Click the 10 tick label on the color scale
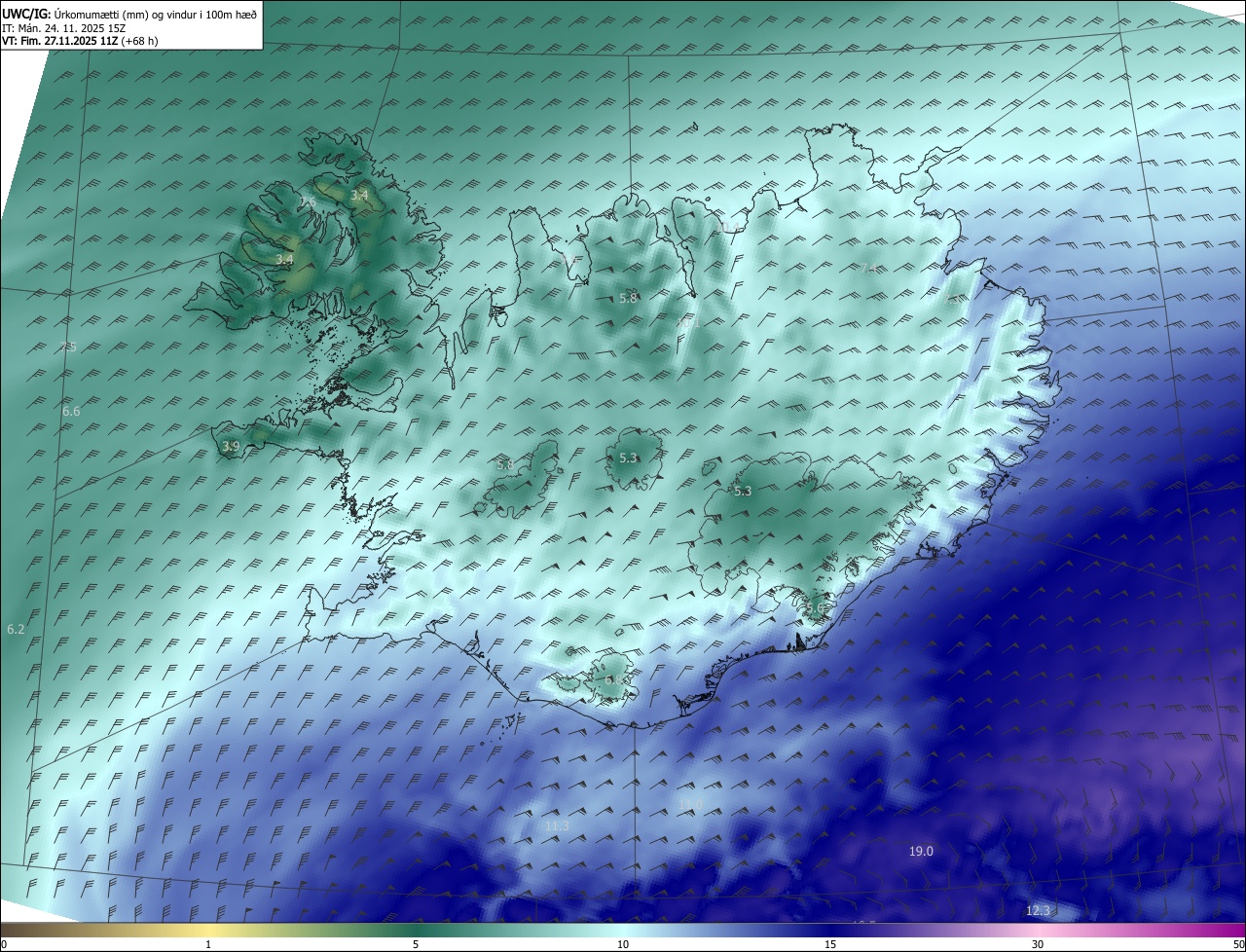The width and height of the screenshot is (1246, 952). (623, 944)
